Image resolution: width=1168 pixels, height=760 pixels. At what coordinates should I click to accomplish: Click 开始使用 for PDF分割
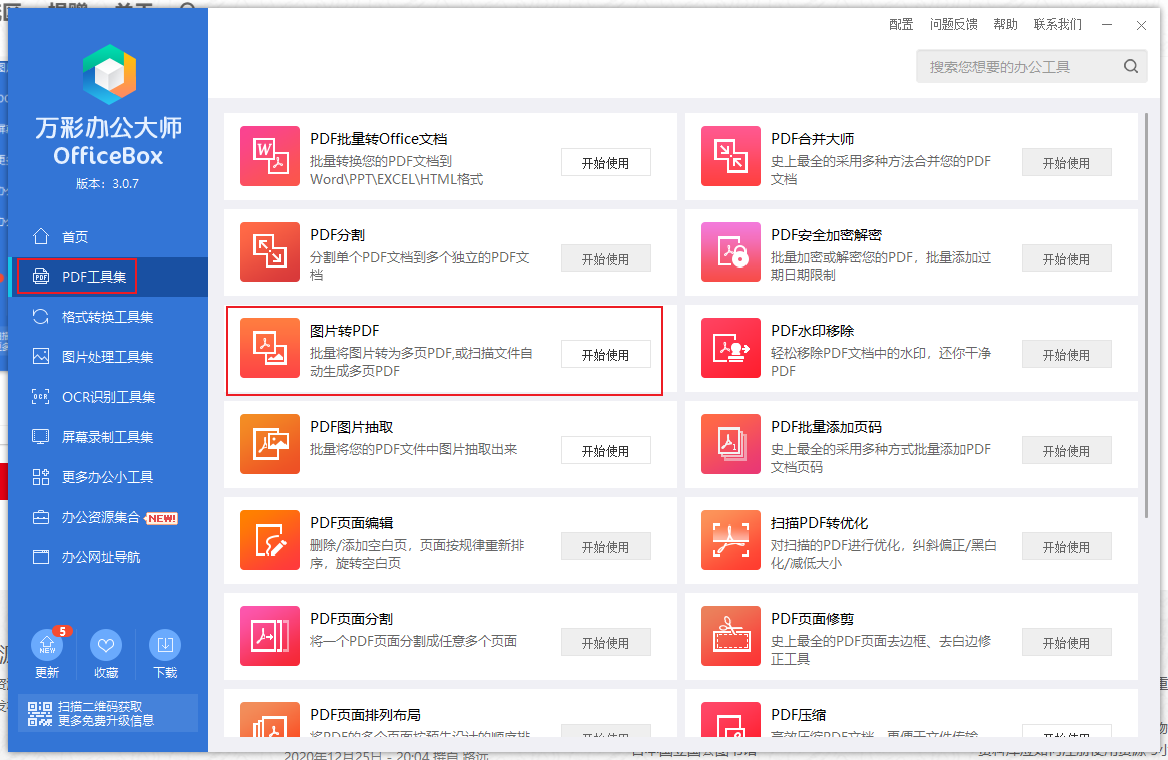pyautogui.click(x=606, y=259)
